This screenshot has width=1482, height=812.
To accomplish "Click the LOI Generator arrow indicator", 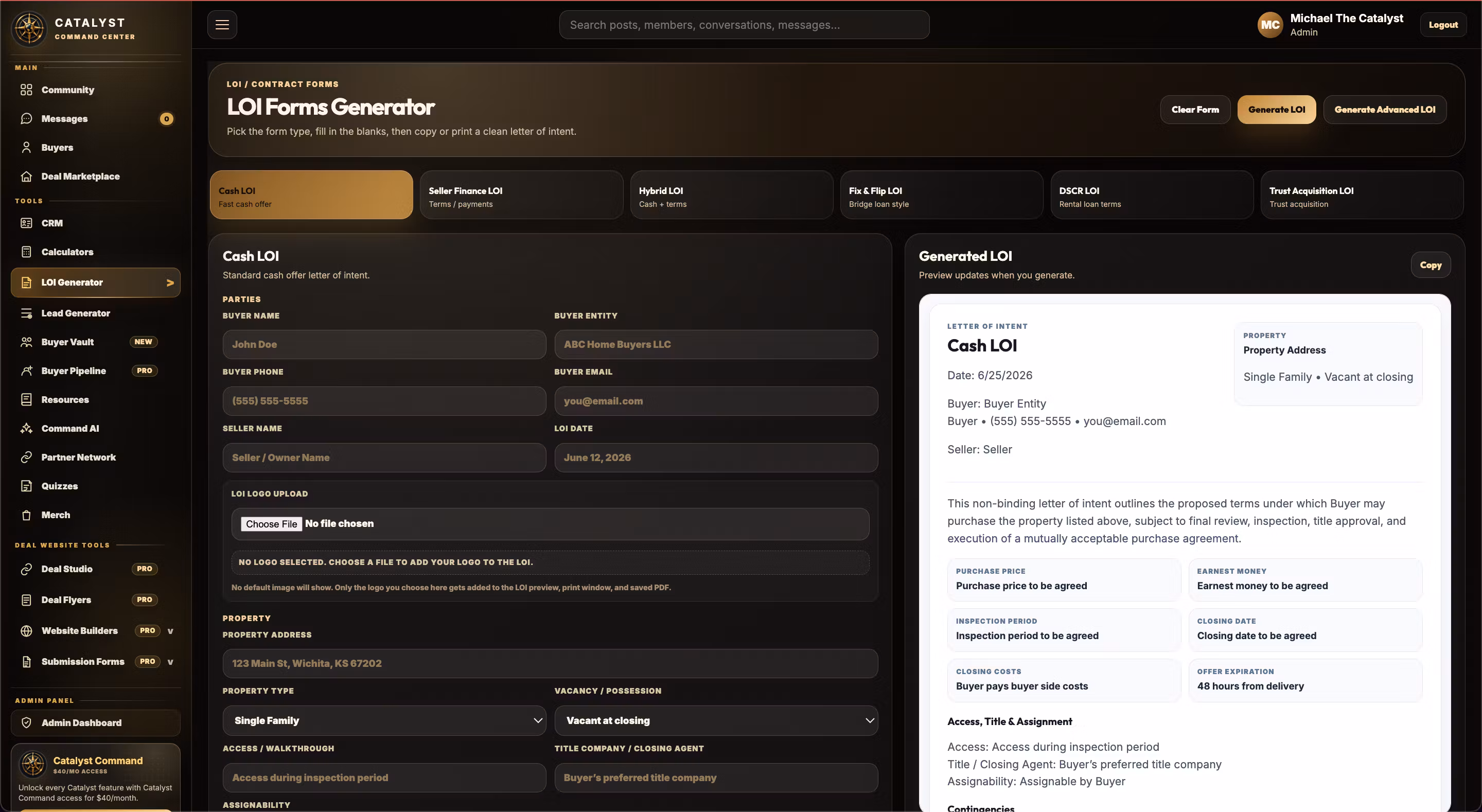I will (170, 283).
